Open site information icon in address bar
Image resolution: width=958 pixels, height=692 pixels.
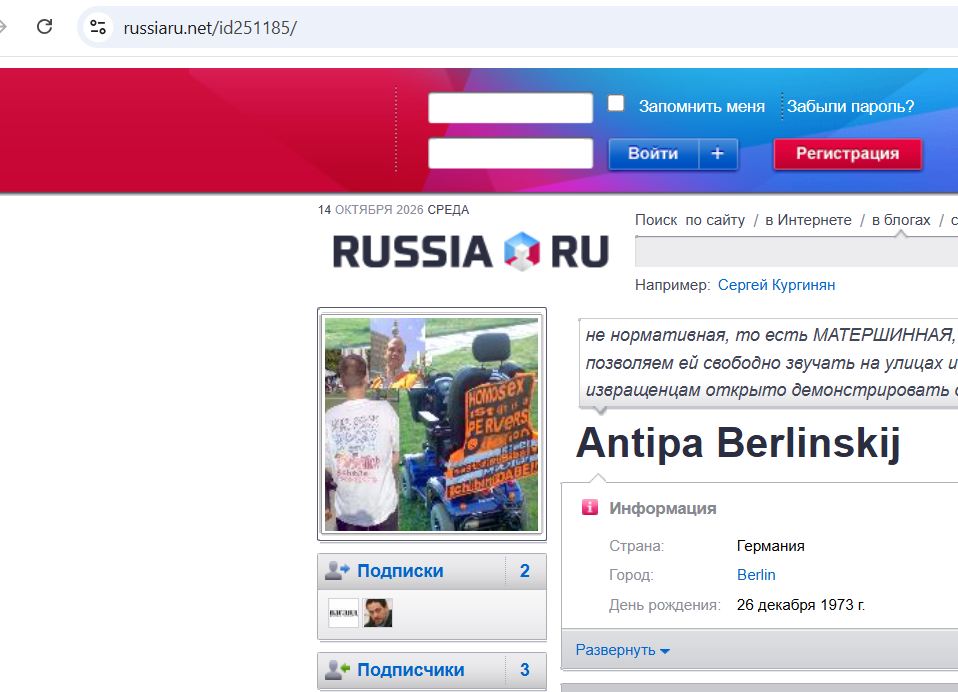pyautogui.click(x=98, y=27)
